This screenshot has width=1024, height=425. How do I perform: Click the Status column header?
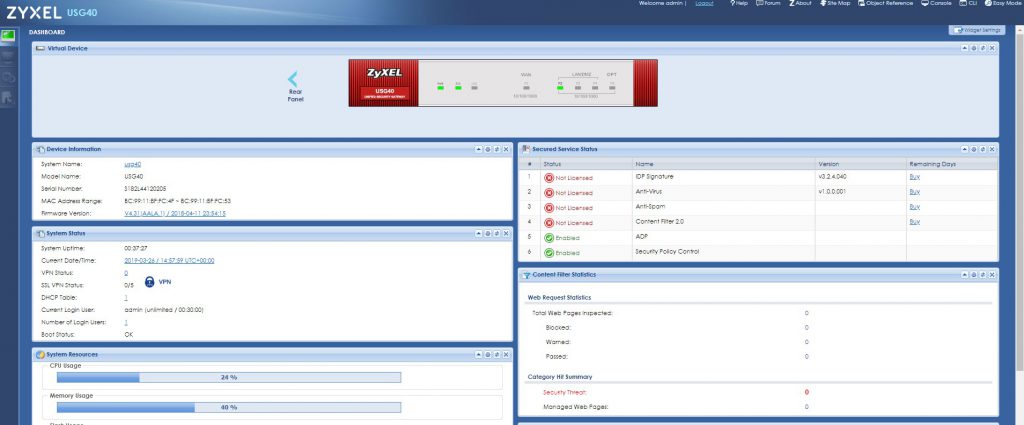tap(586, 165)
